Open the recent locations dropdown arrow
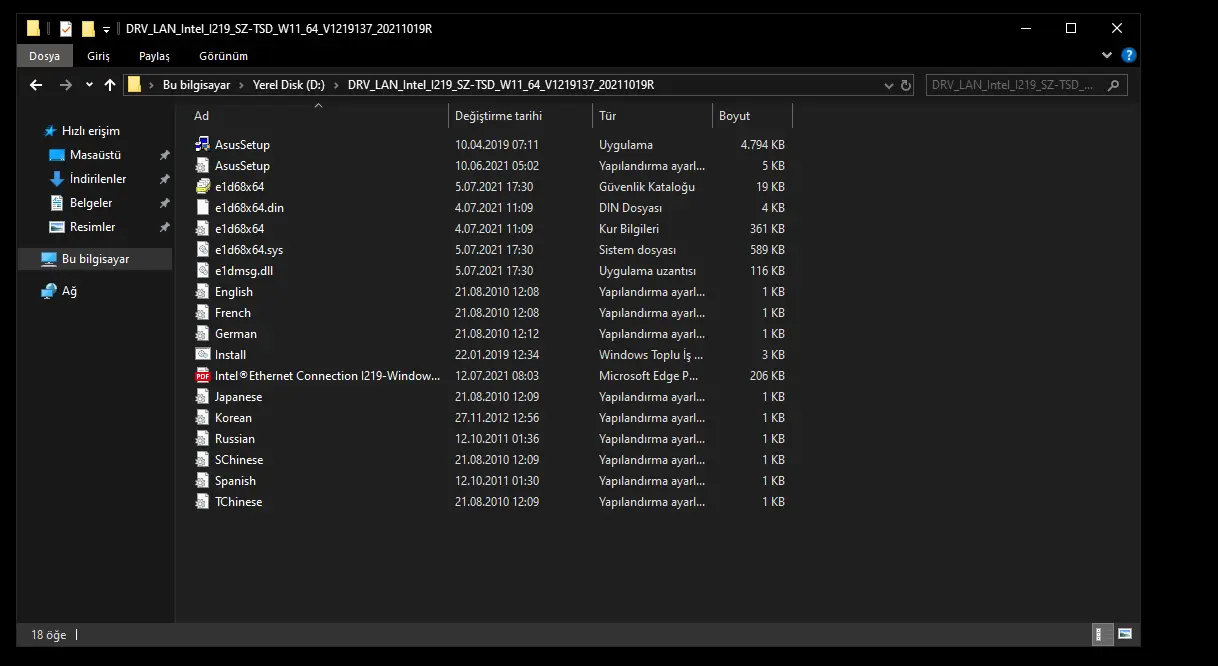Screen dimensions: 1218x666 pos(89,85)
